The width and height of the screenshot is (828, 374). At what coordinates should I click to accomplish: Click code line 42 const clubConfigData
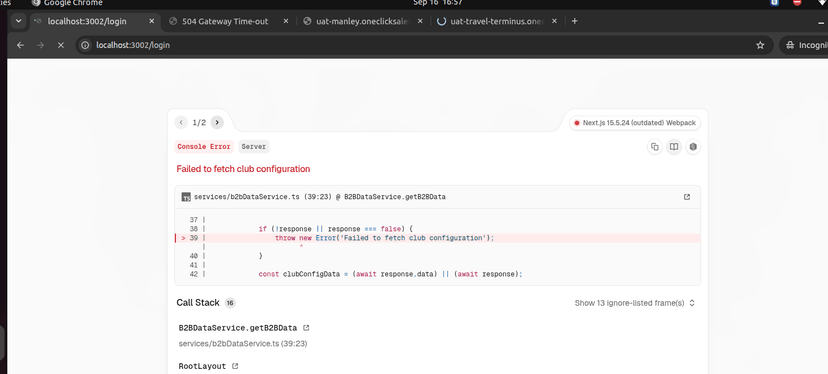[390, 274]
